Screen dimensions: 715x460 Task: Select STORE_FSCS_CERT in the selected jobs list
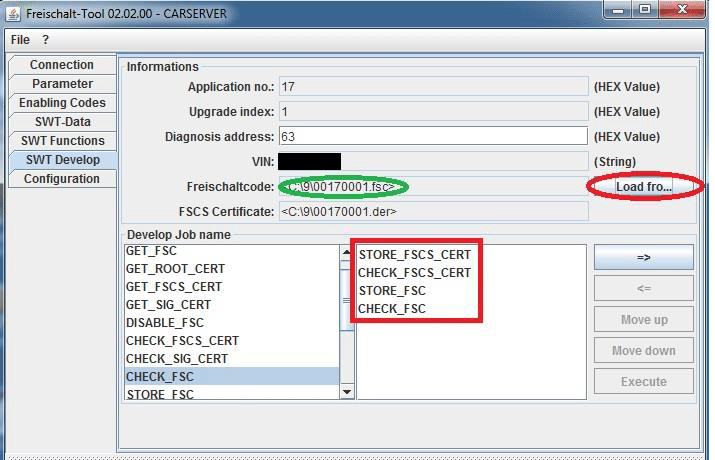(414, 255)
